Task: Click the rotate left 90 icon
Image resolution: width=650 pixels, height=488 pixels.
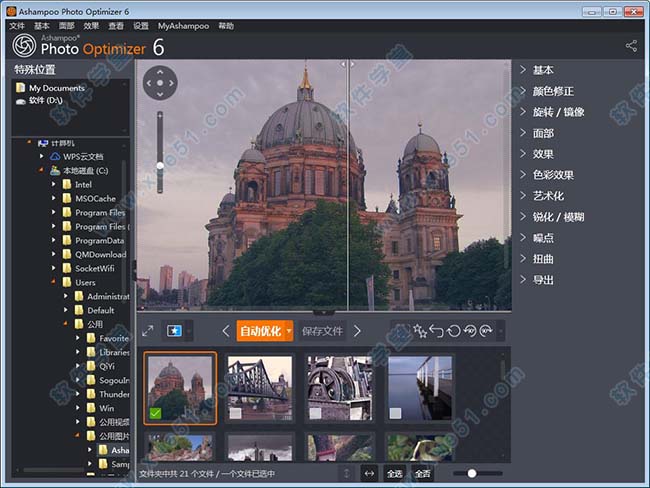Action: tap(470, 331)
